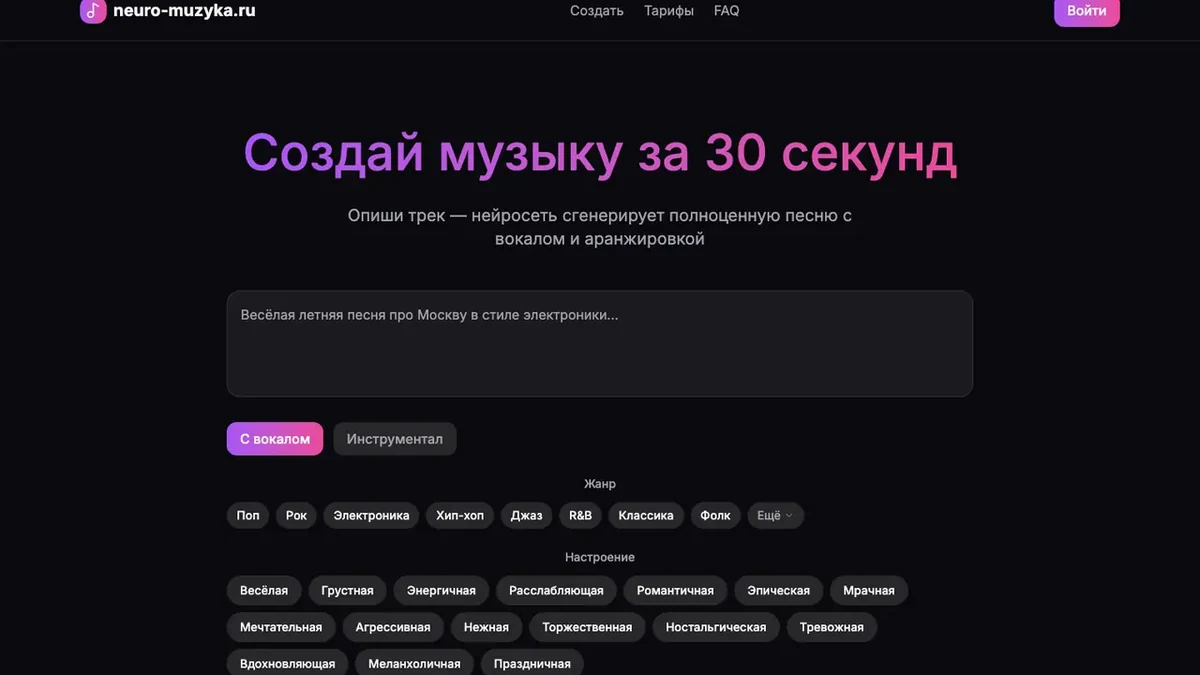Choose the Рок genre chip

click(296, 516)
